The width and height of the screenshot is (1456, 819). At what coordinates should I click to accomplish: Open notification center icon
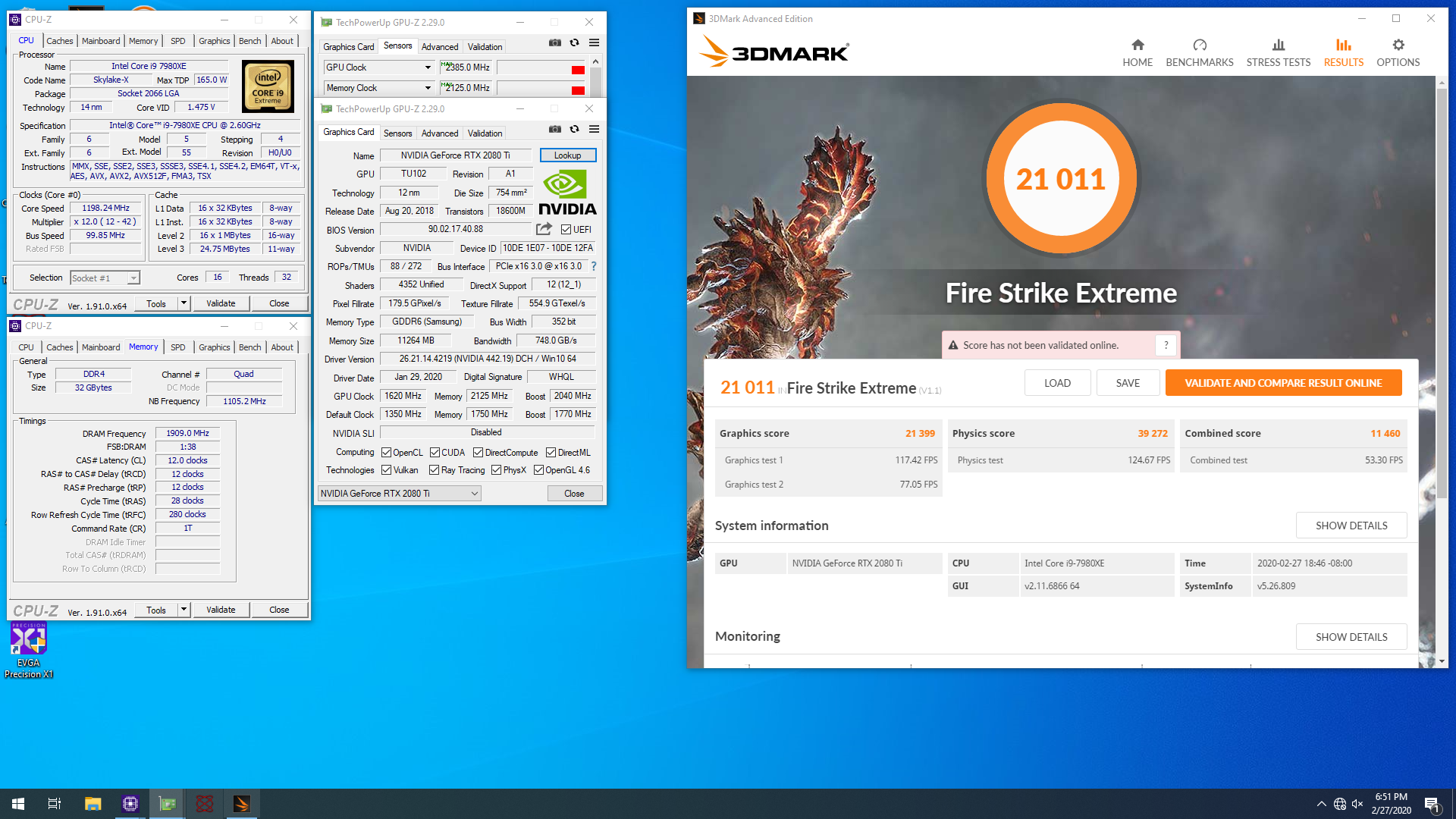[1432, 804]
